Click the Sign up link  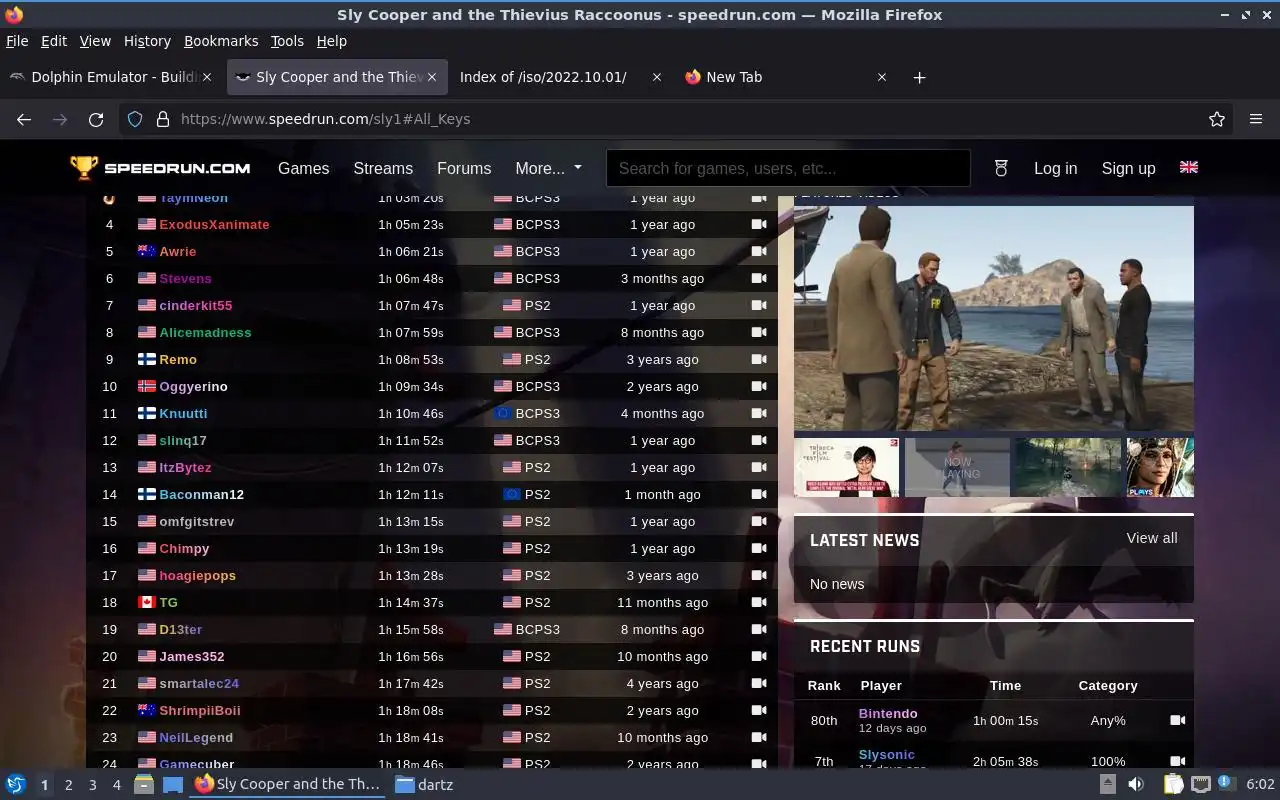1128,168
